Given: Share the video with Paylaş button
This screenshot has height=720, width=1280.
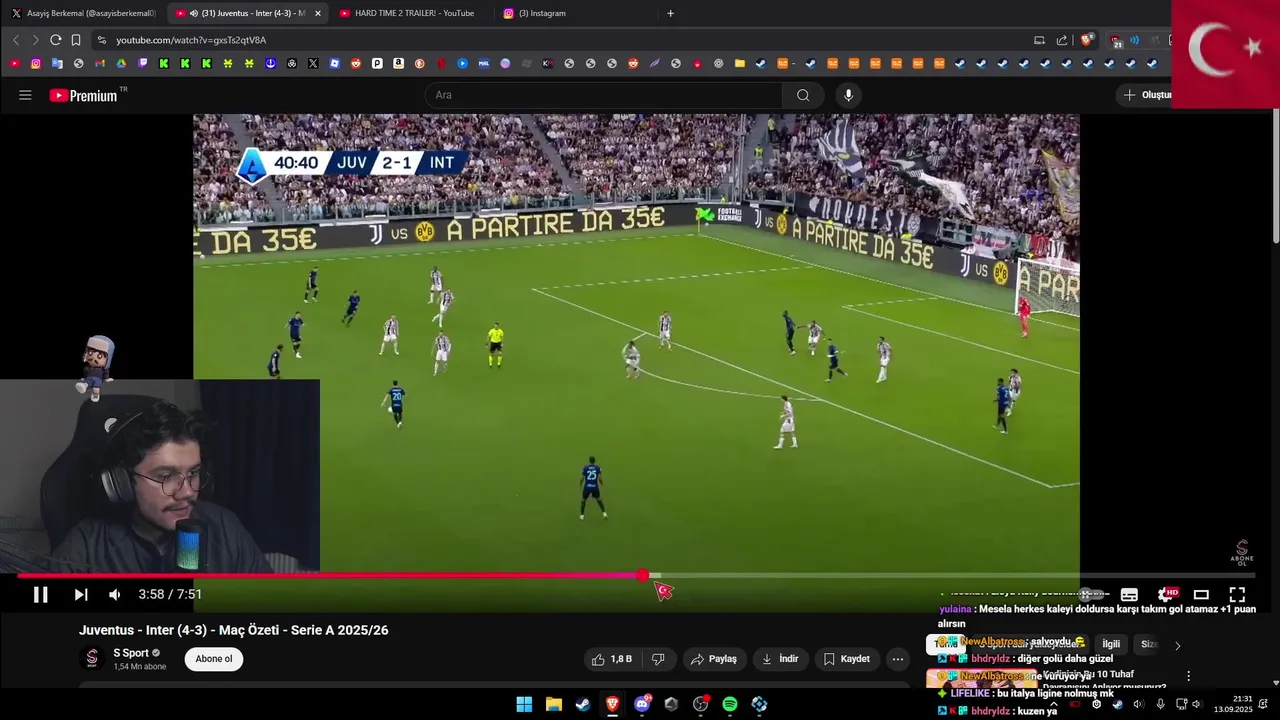Looking at the screenshot, I should click(714, 659).
